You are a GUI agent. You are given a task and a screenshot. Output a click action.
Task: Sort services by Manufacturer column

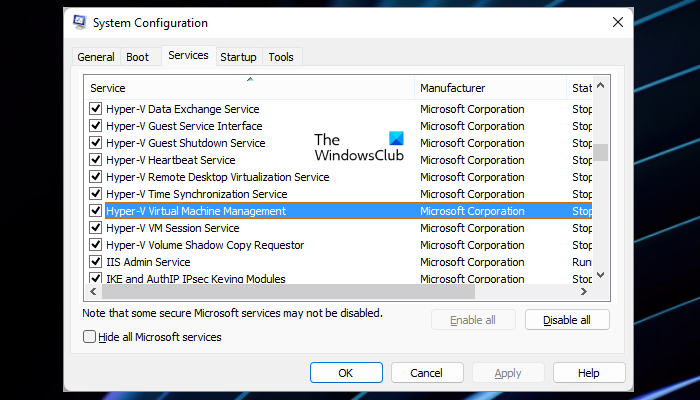click(490, 88)
